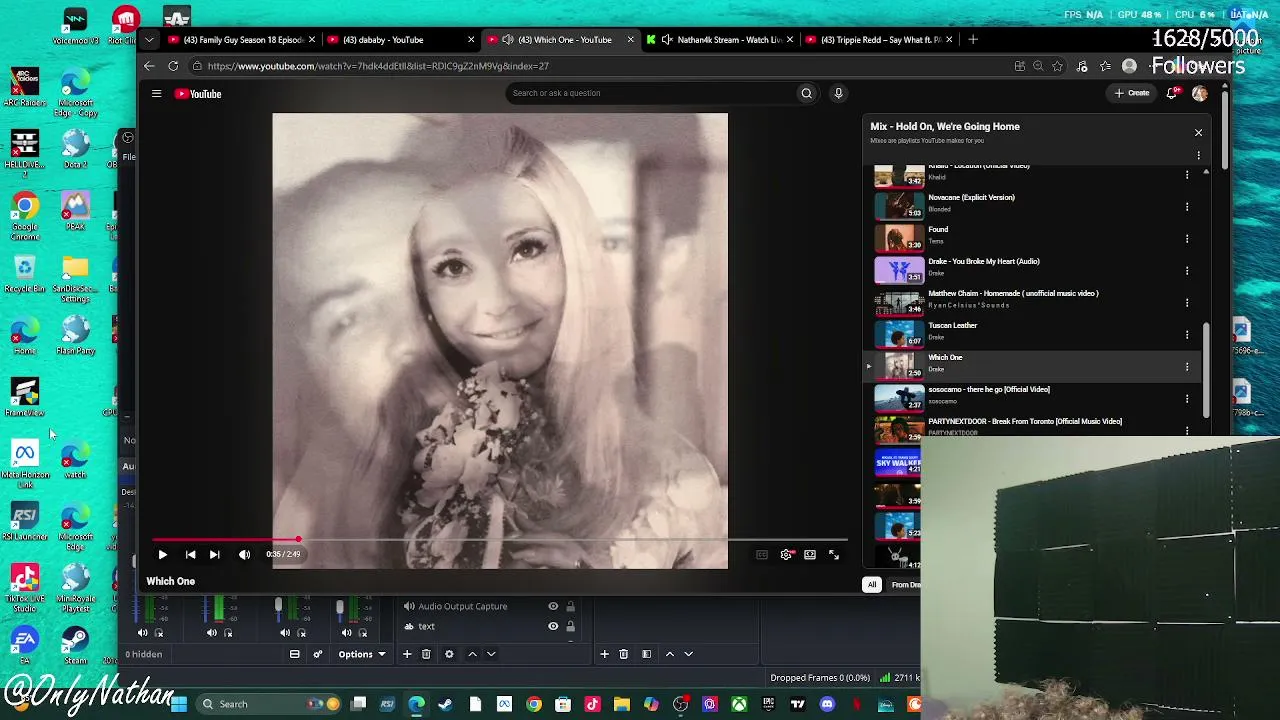Open the mix playlist more options menu
This screenshot has width=1280, height=720.
point(1198,155)
